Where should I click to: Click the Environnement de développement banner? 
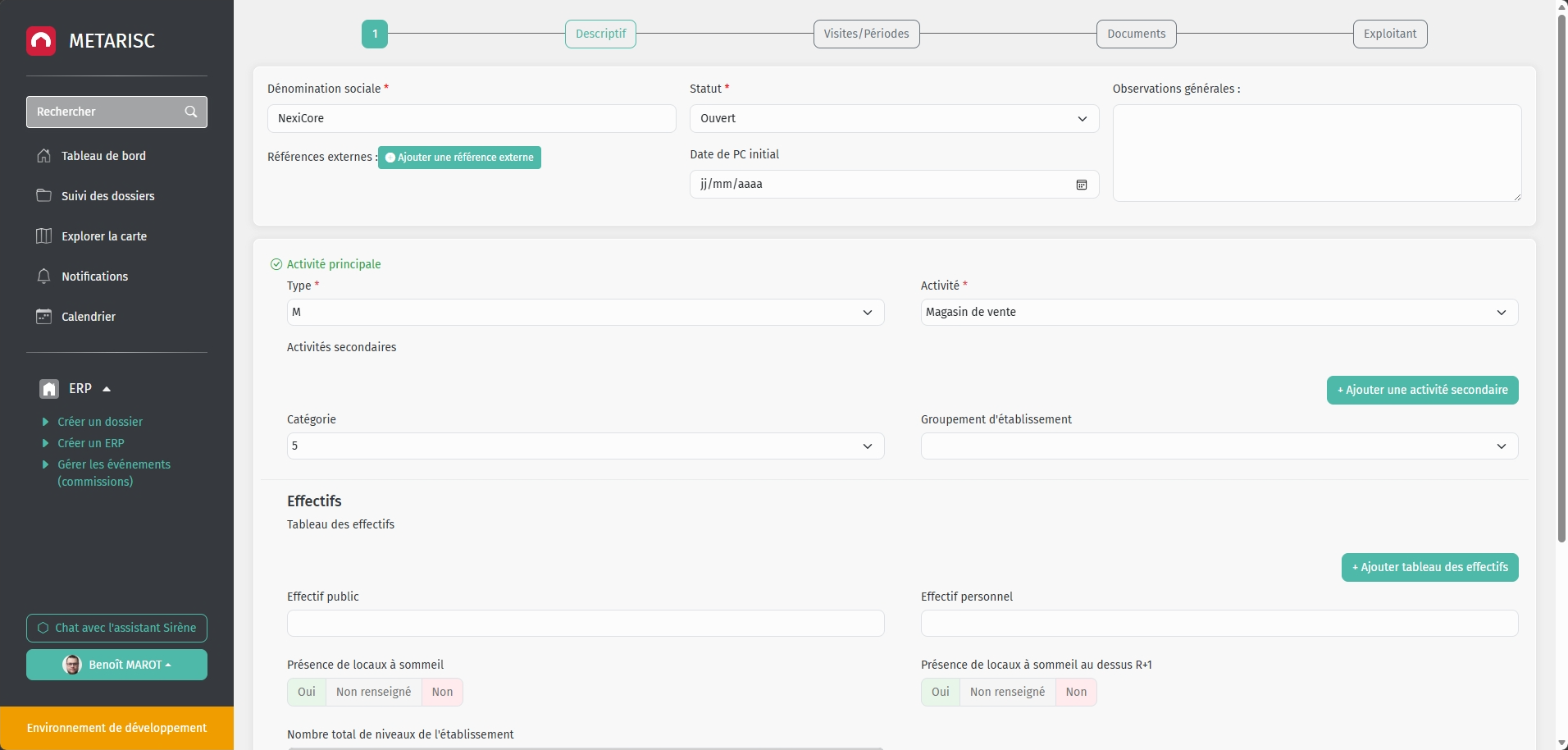(x=116, y=729)
